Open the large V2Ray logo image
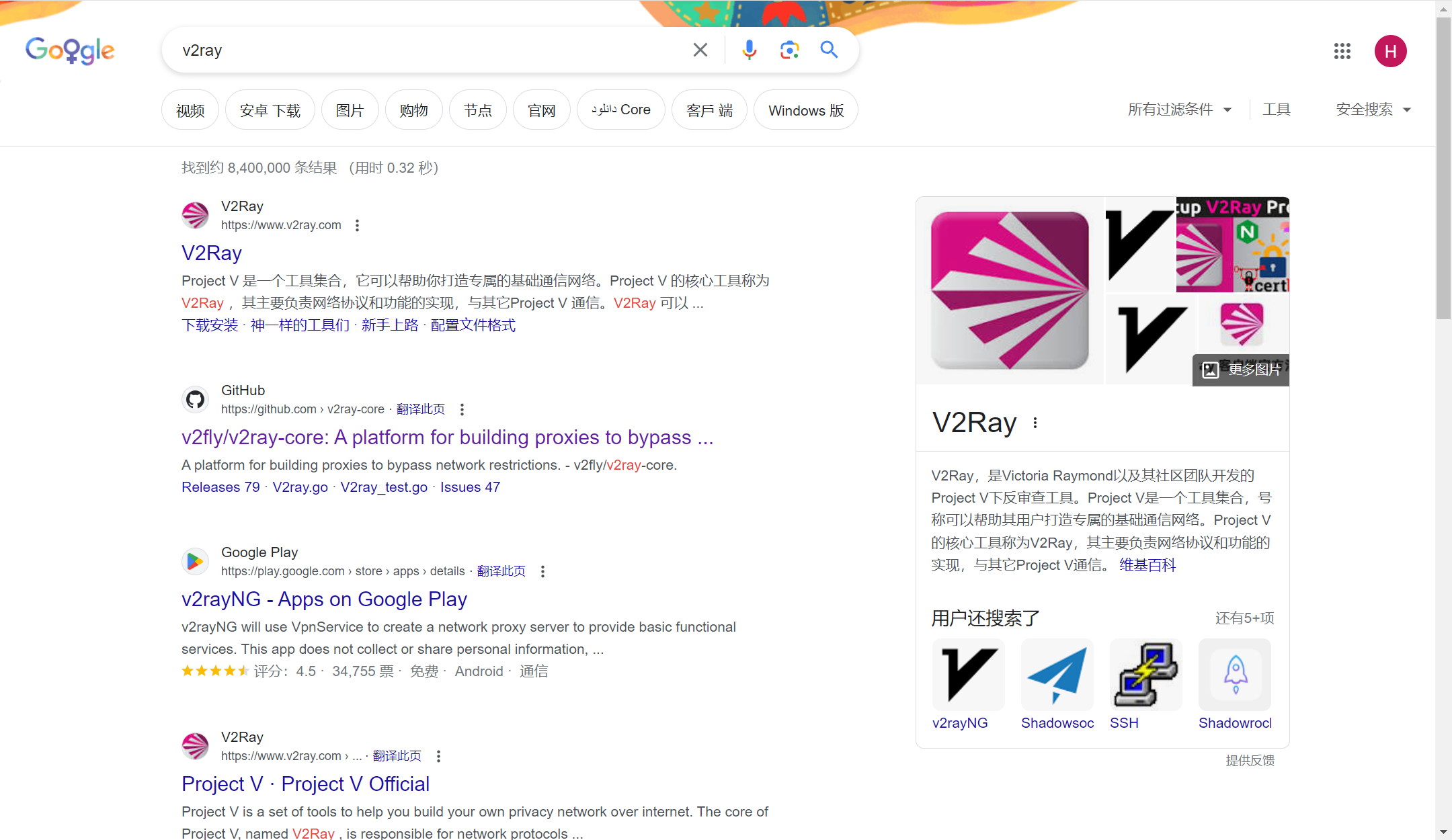The image size is (1452, 840). pyautogui.click(x=1010, y=290)
